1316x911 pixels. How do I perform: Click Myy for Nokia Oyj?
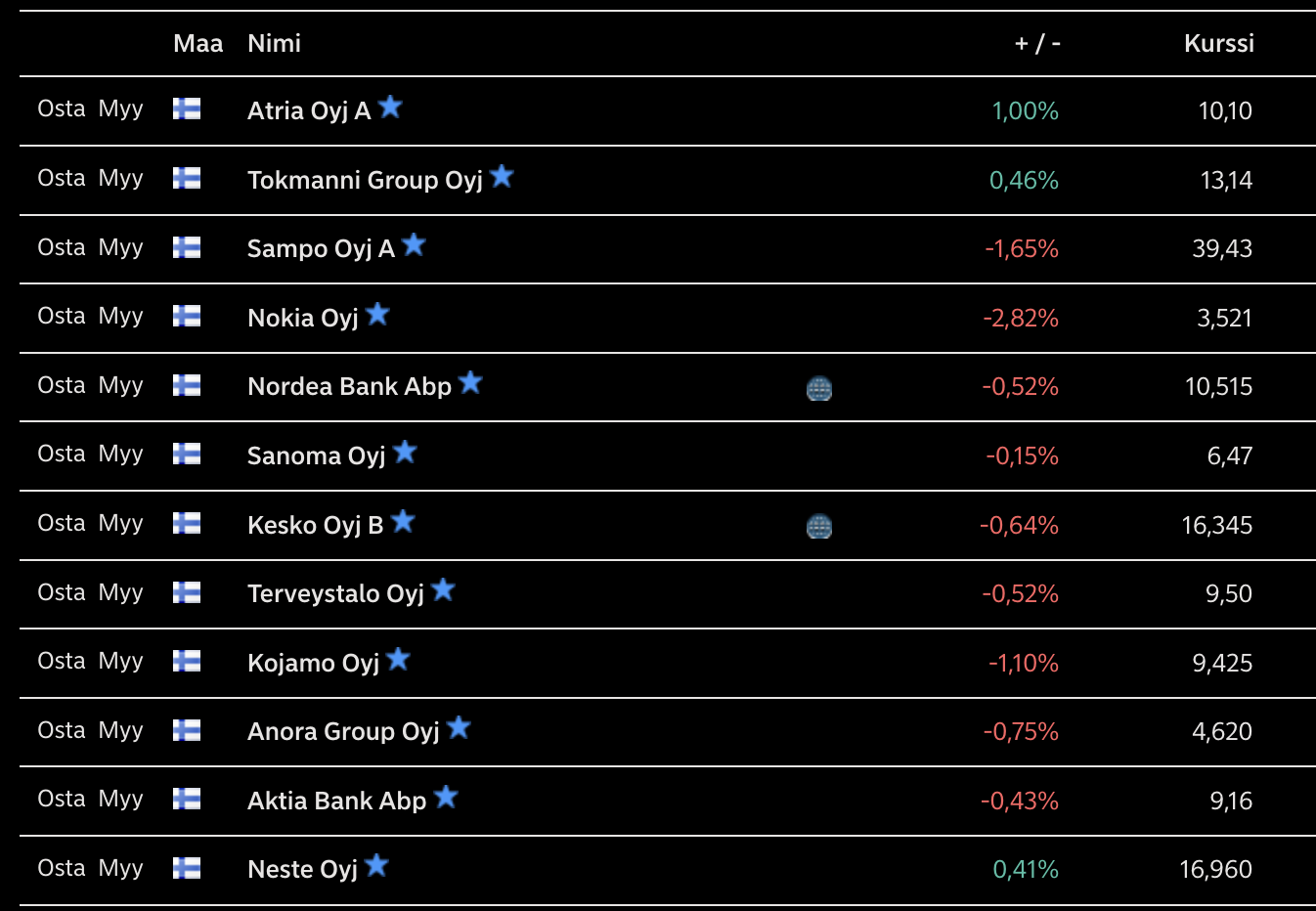tap(121, 317)
